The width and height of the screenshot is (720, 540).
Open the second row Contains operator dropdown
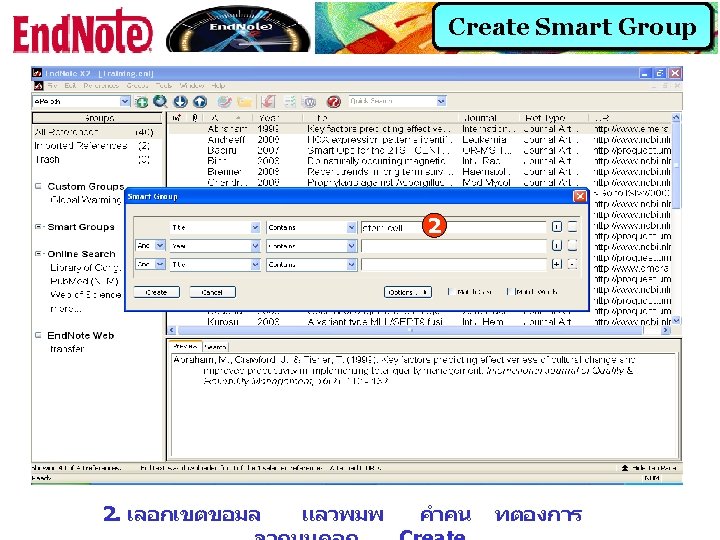click(351, 246)
